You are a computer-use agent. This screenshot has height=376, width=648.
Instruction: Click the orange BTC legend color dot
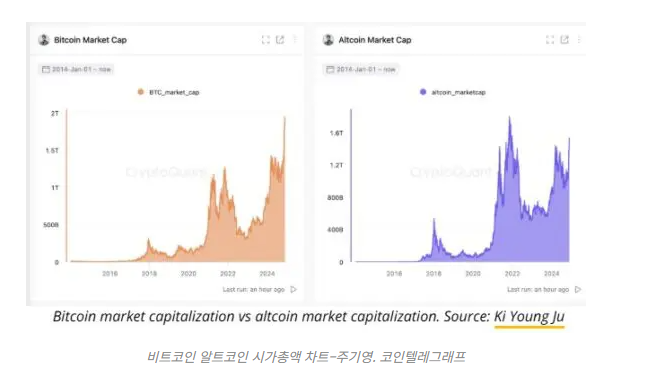tap(141, 92)
